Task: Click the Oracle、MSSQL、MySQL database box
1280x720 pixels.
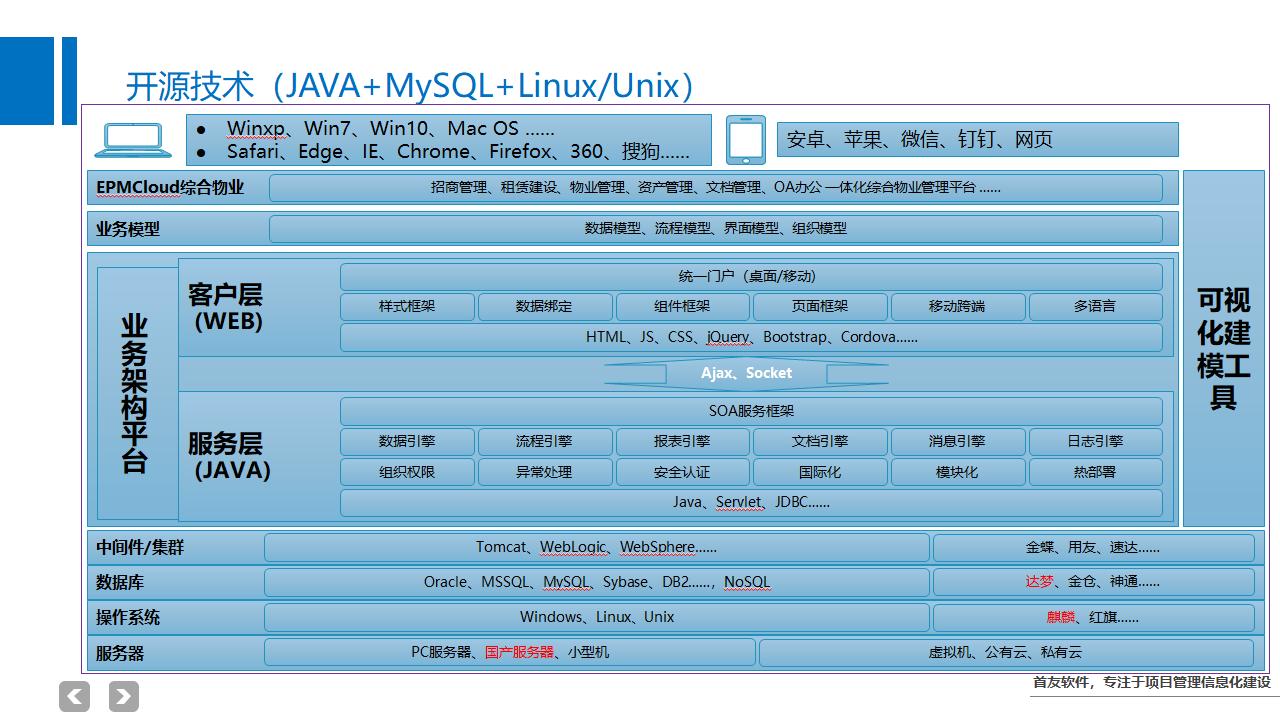Action: [597, 582]
